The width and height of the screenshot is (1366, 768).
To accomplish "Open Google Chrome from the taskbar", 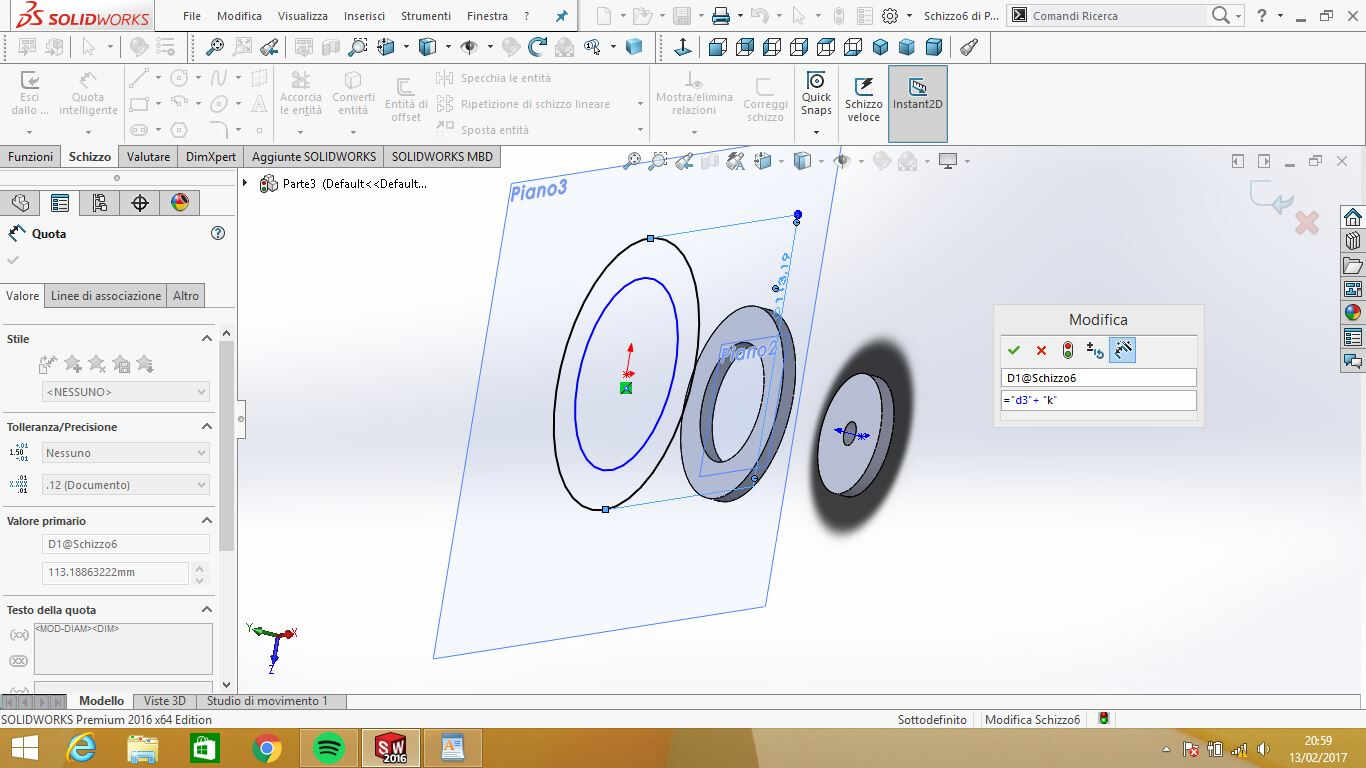I will coord(266,748).
